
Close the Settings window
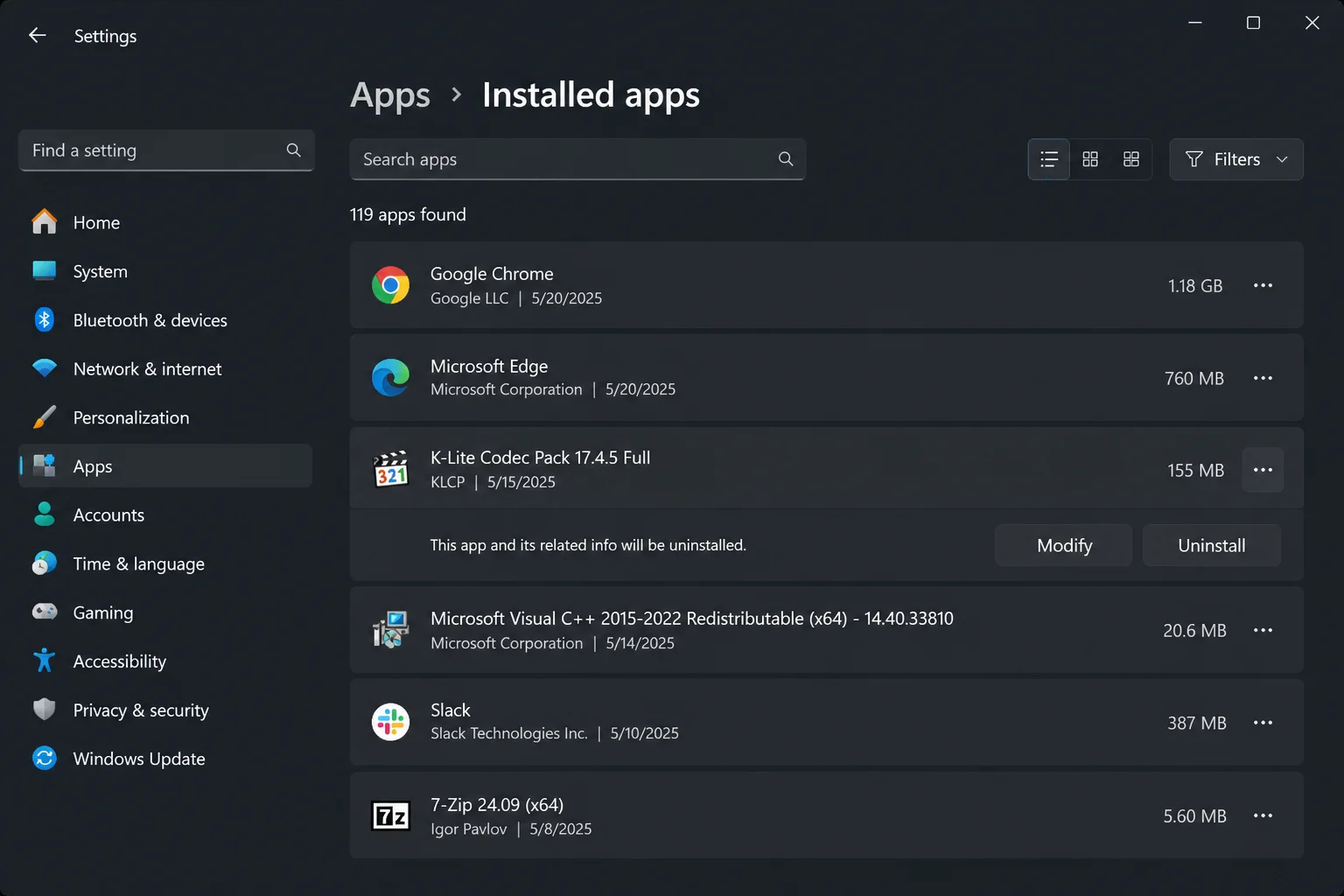[x=1312, y=23]
